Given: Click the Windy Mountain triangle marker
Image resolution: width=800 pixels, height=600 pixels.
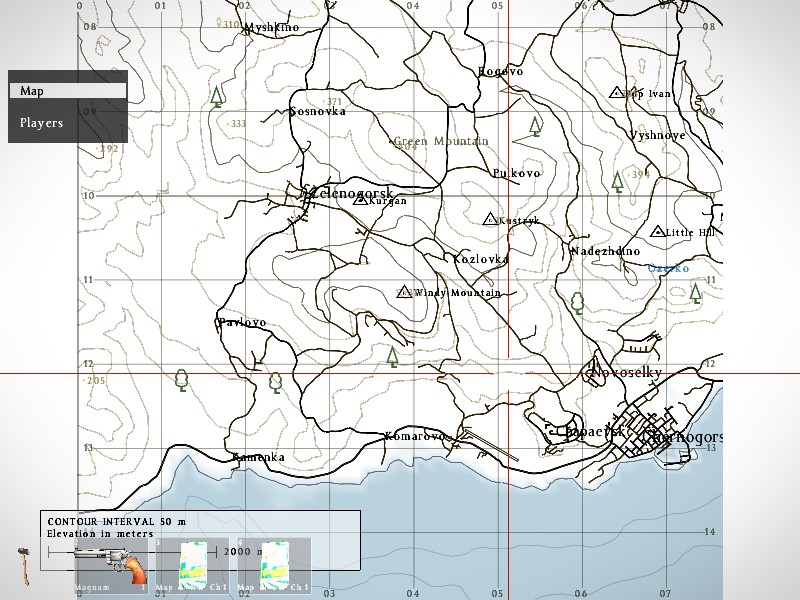Looking at the screenshot, I should [x=405, y=292].
